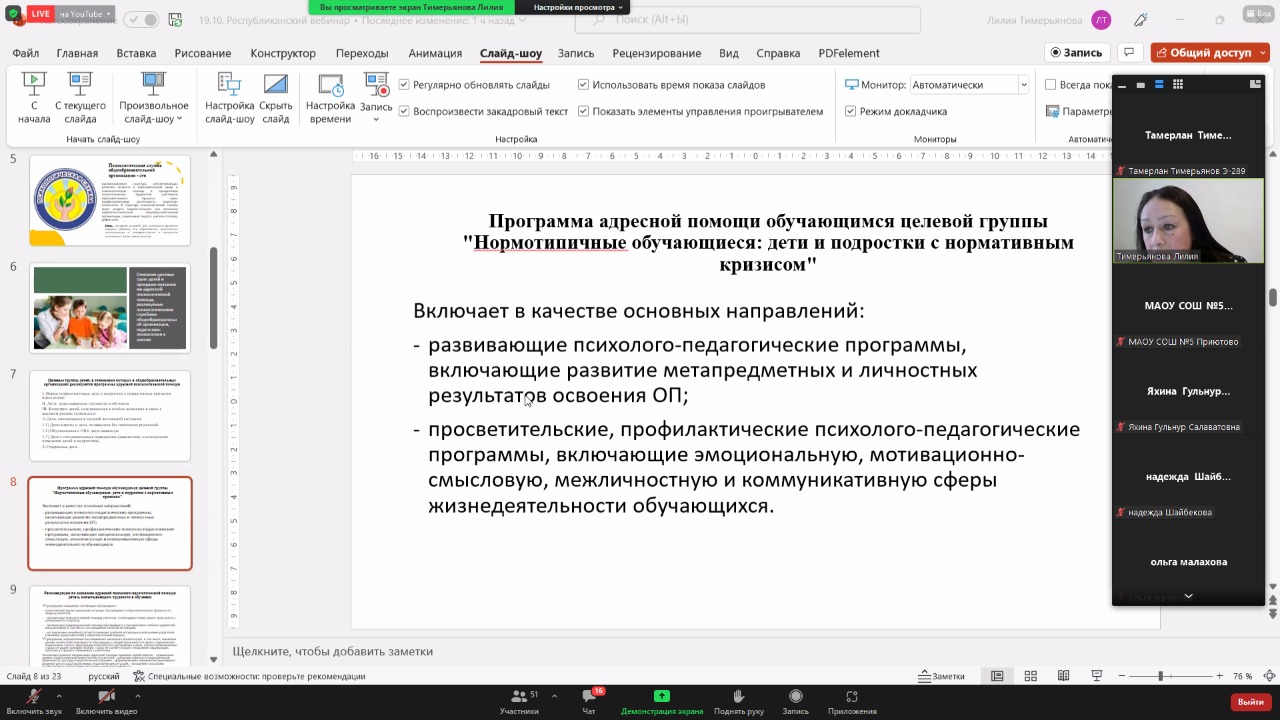Toggle regularly update slides checkbox

coord(404,85)
